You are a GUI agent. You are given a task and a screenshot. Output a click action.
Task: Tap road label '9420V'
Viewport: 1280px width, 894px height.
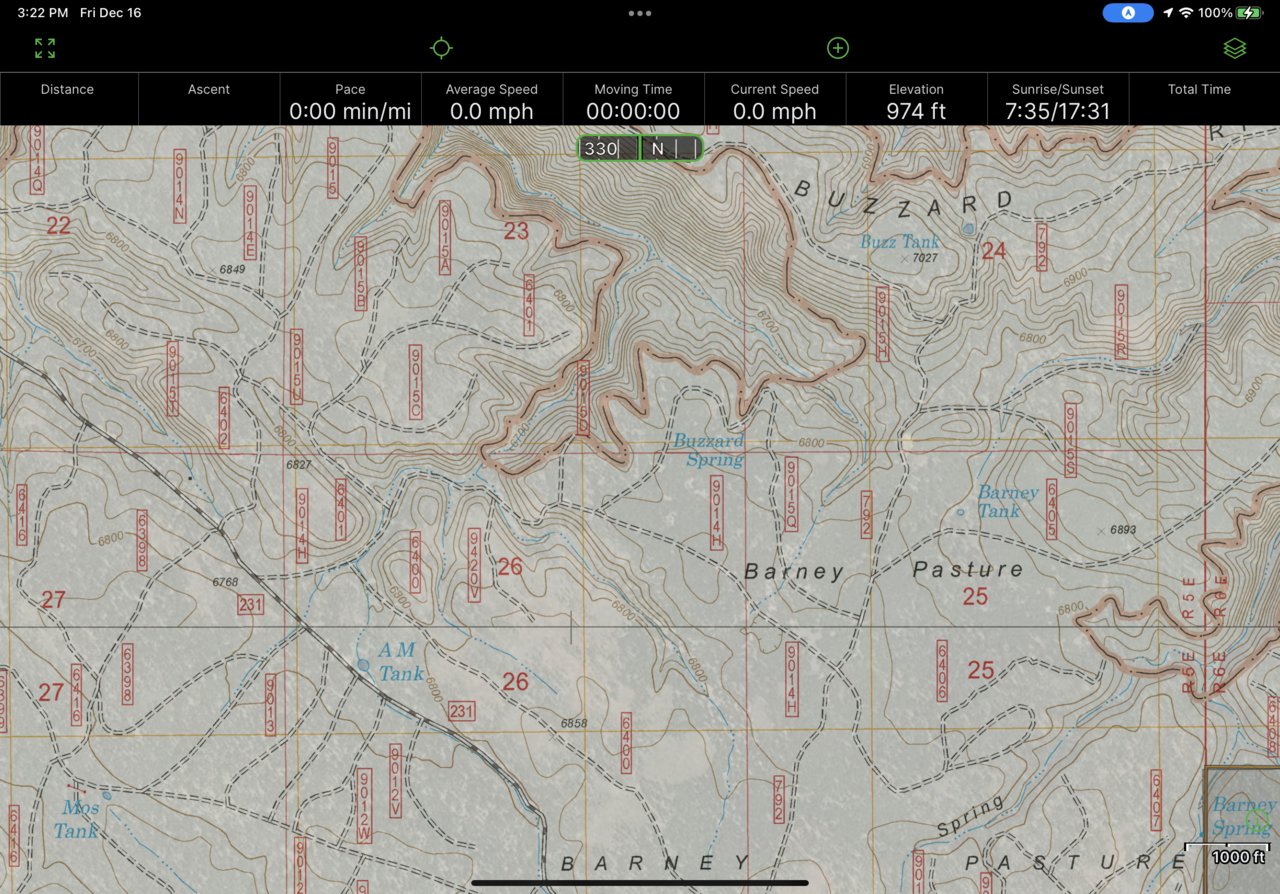click(474, 565)
